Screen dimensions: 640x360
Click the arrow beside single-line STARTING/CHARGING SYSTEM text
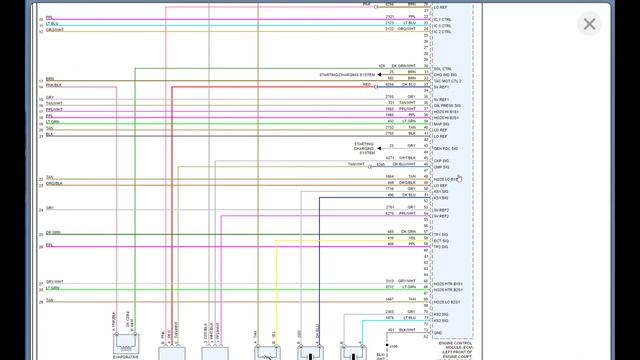[379, 75]
